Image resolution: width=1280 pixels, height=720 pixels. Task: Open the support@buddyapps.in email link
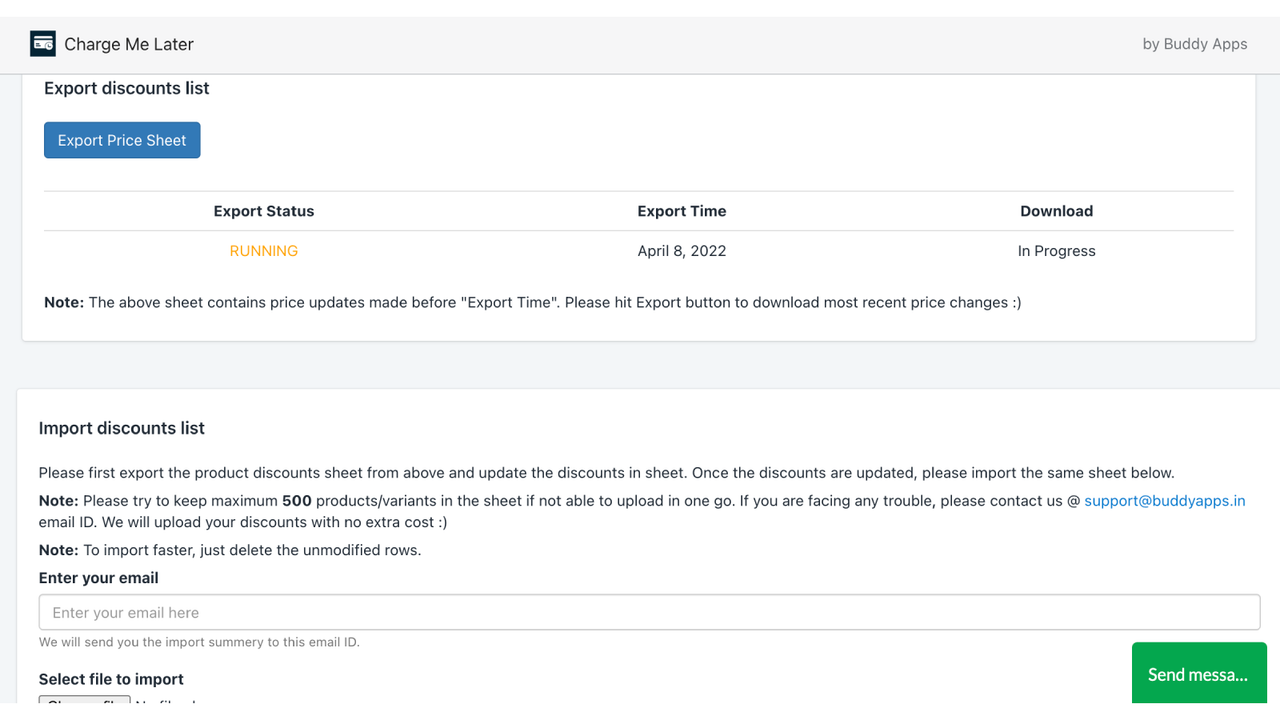(1164, 501)
